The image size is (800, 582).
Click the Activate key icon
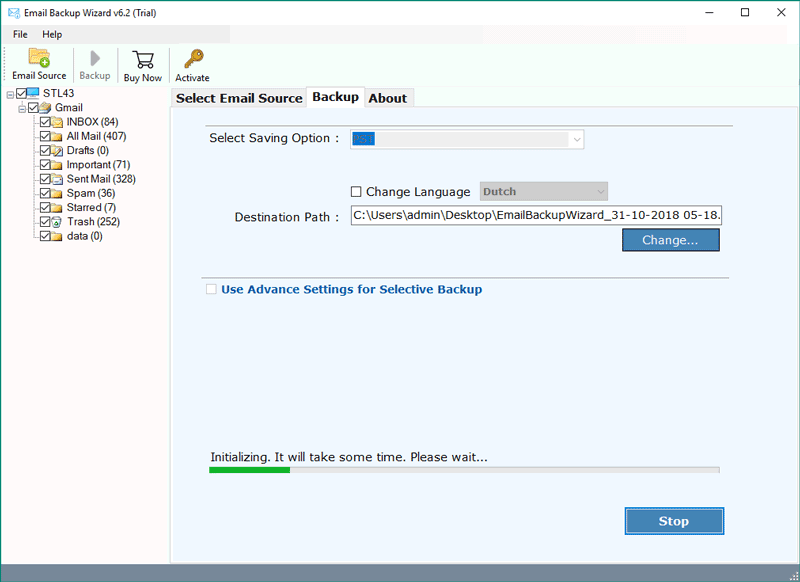[192, 58]
